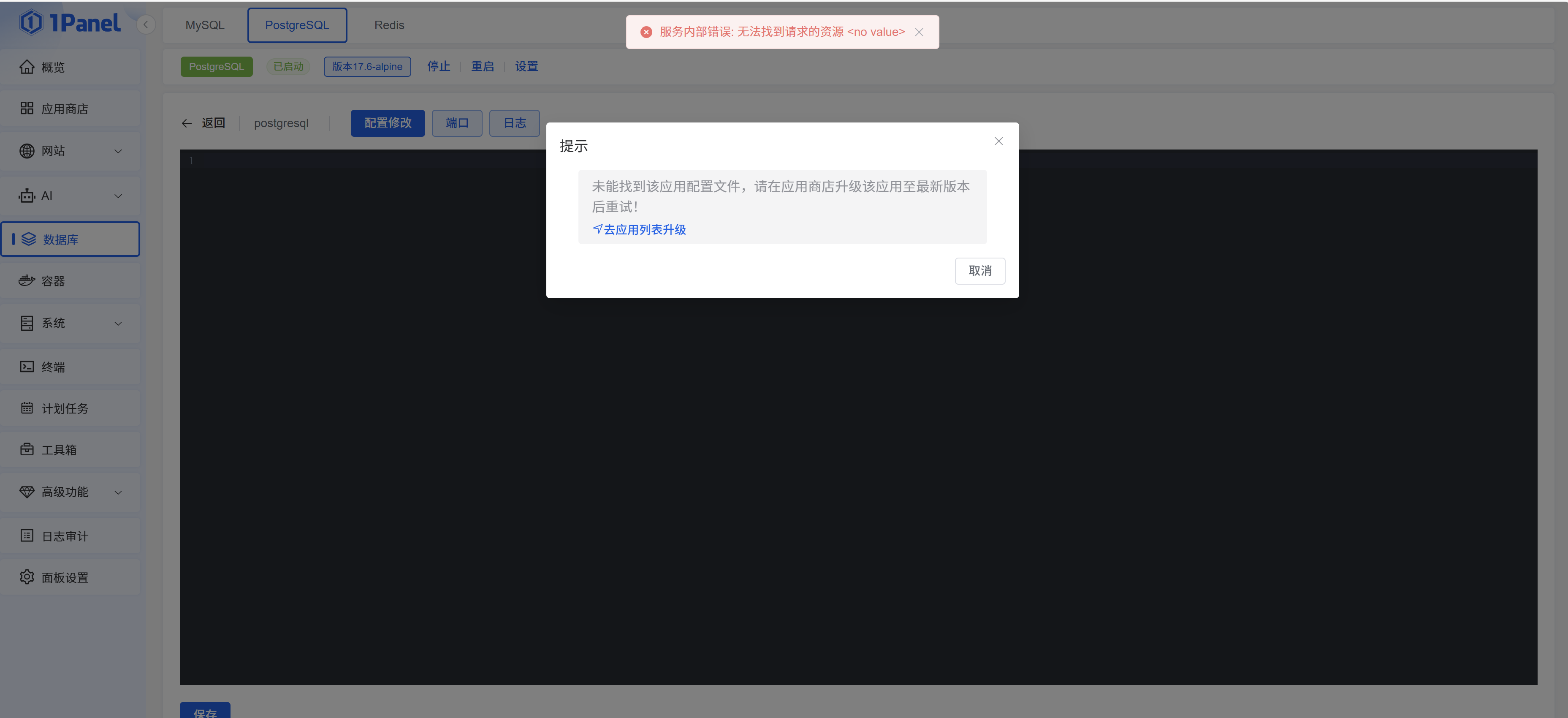1568x718 pixels.
Task: Click the overview home icon in sidebar
Action: click(x=27, y=67)
